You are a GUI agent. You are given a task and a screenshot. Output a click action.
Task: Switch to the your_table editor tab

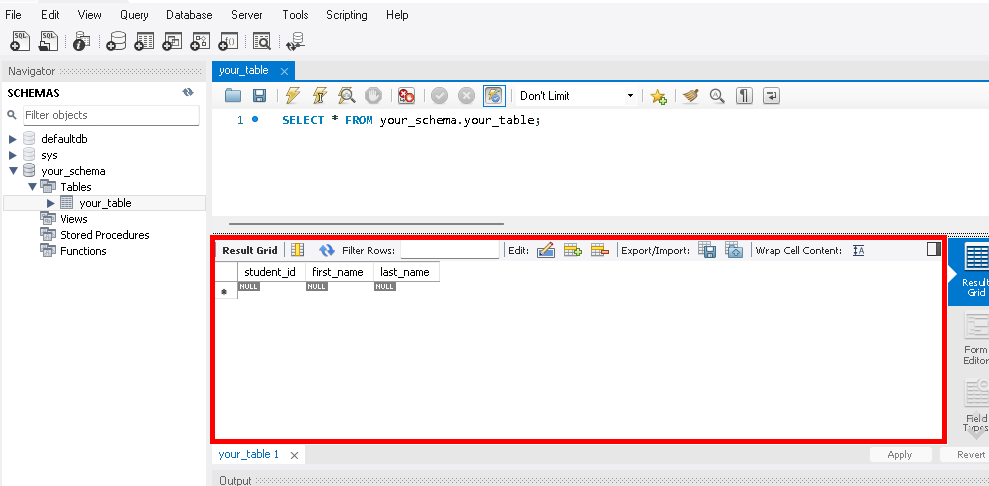pyautogui.click(x=243, y=71)
